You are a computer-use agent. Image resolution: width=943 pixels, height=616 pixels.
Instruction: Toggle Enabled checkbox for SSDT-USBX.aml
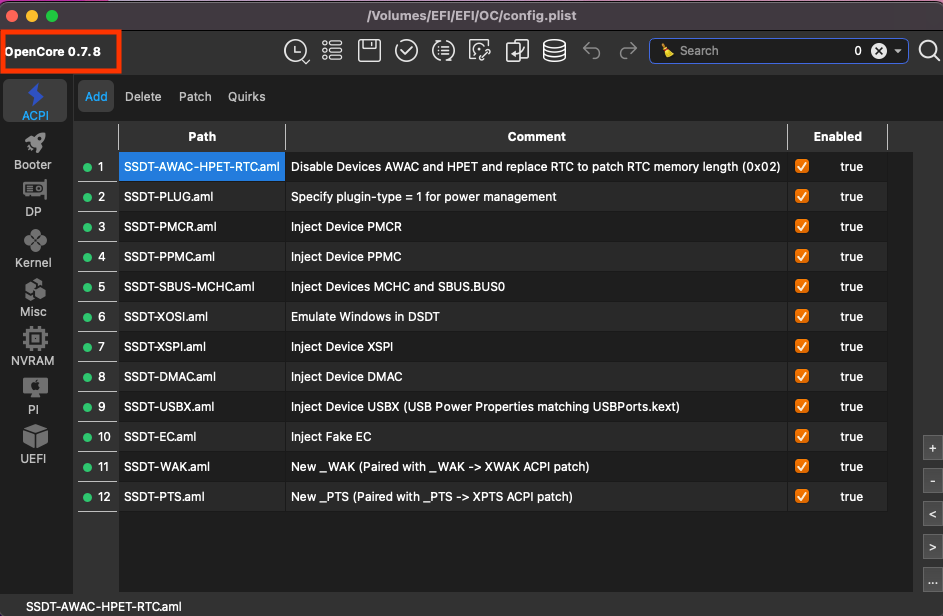point(802,407)
